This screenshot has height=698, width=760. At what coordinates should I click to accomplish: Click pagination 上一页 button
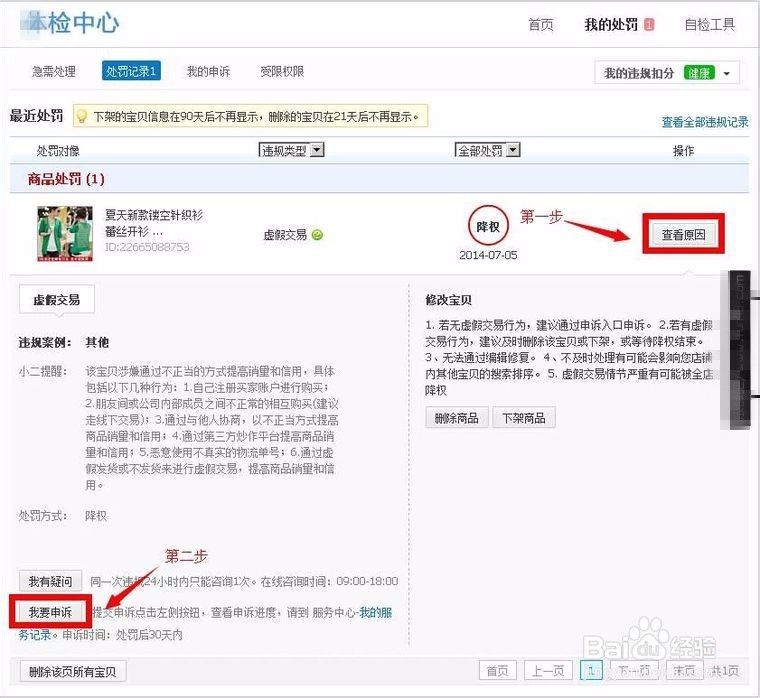(x=548, y=671)
